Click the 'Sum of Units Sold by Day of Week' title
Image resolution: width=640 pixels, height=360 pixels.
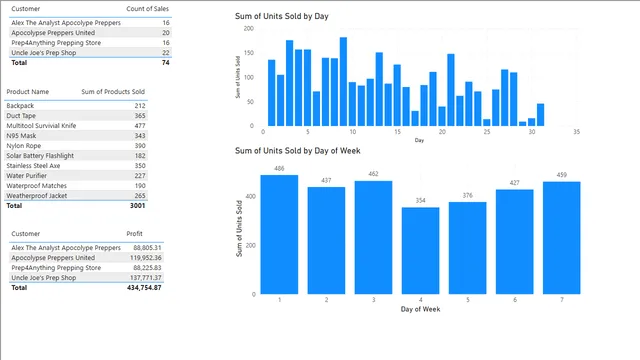(298, 151)
